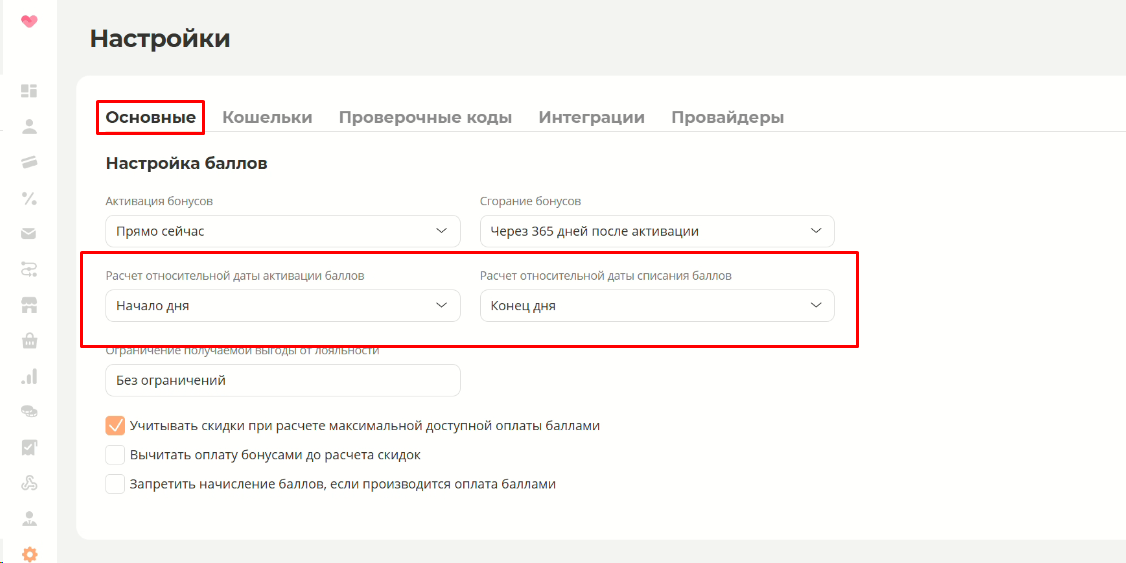Click the Настройка баллов section title
This screenshot has width=1126, height=563.
(187, 164)
